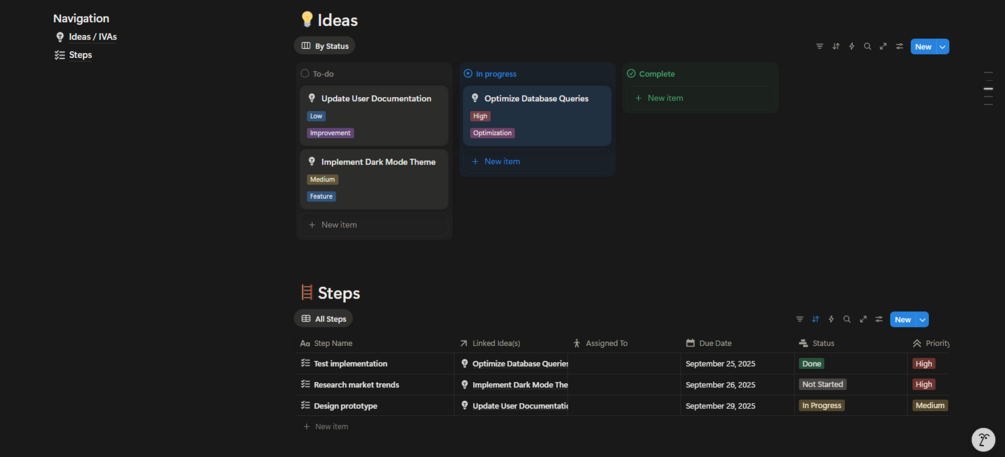This screenshot has height=457, width=1005.
Task: Open Steps link in the Navigation sidebar
Action: pos(80,55)
